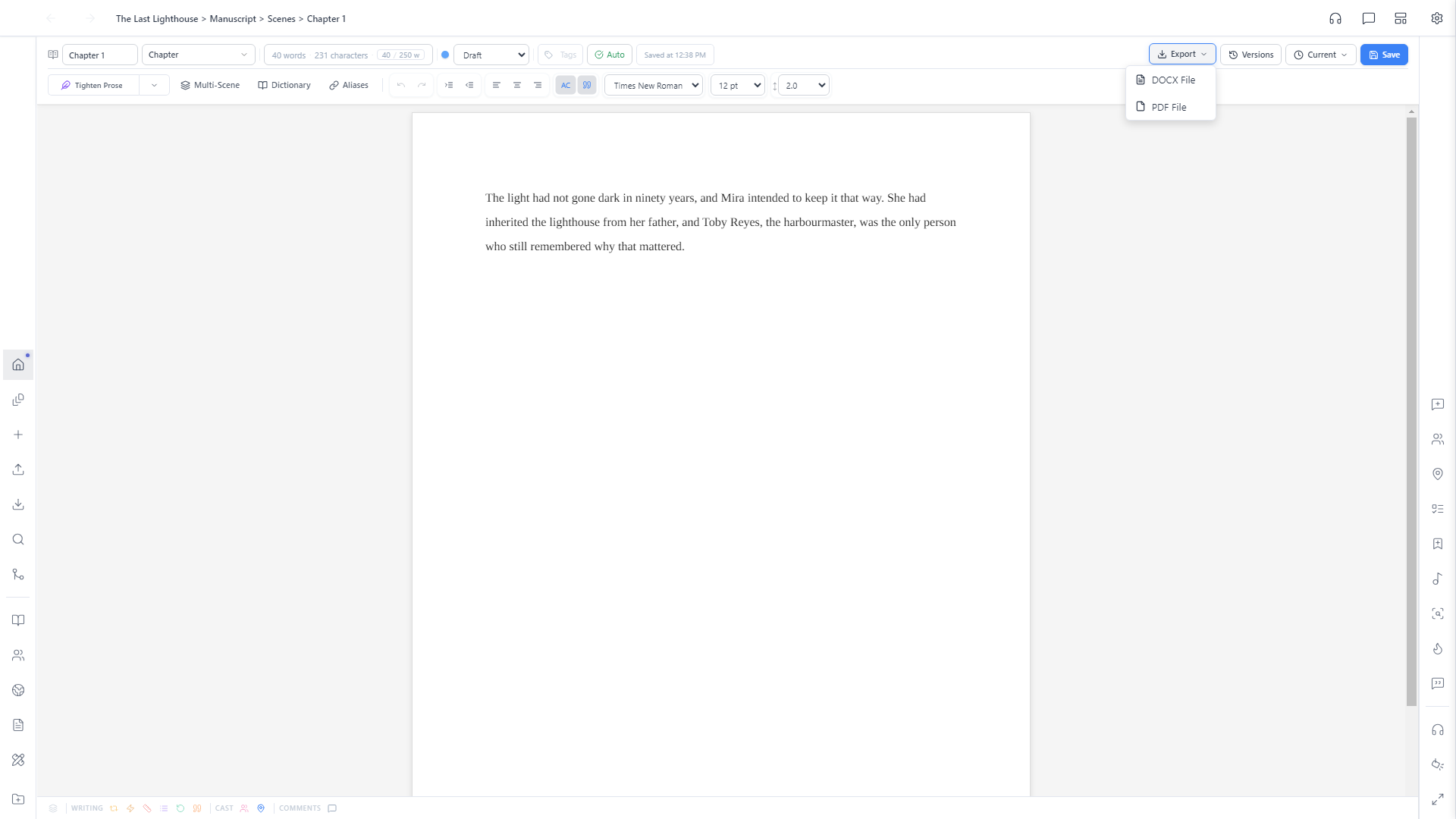Viewport: 1456px width, 819px height.
Task: Click the pencil ruler tools icon in left sidebar
Action: point(18,760)
